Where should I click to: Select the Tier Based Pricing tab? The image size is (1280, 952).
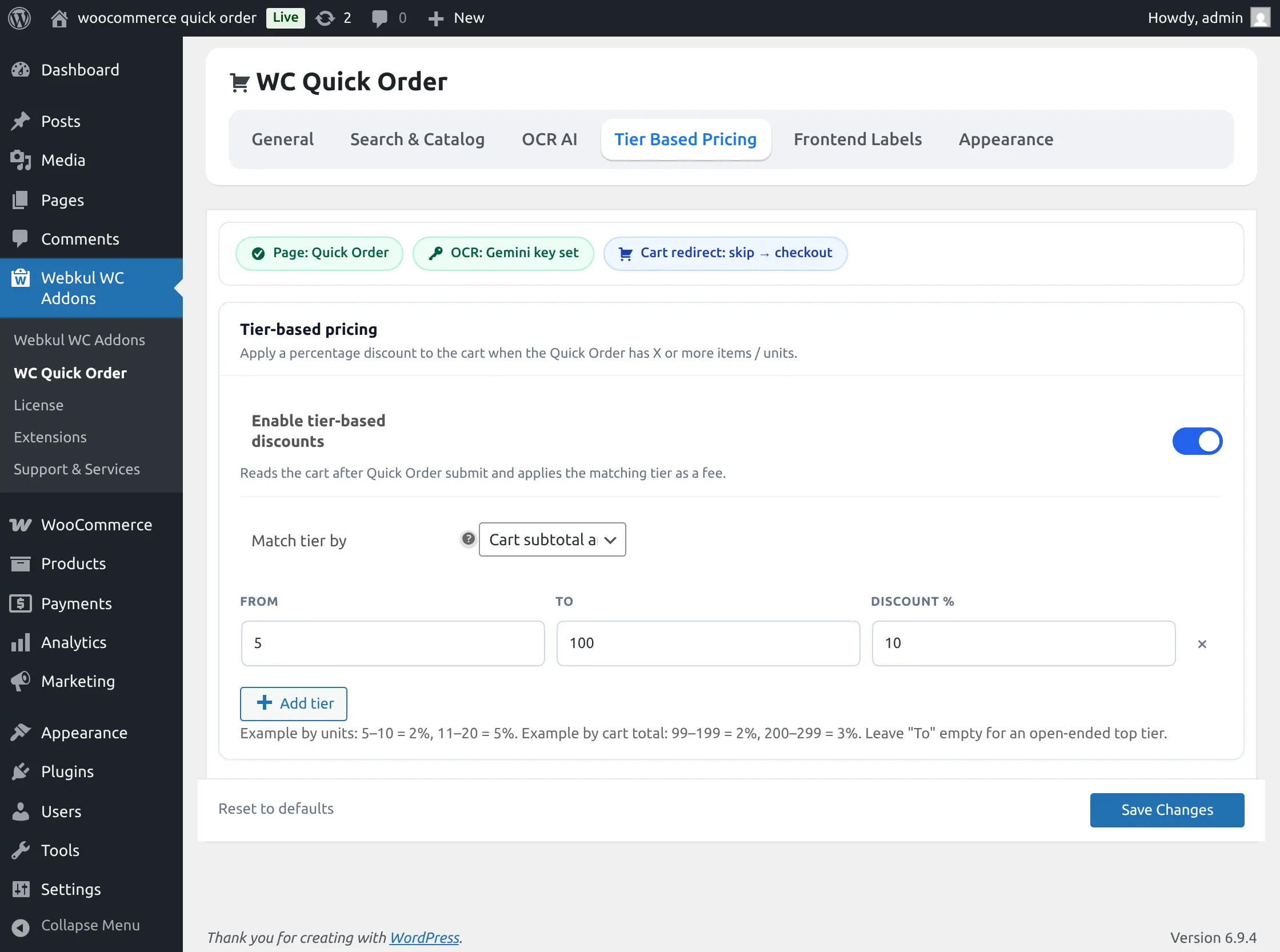(685, 139)
